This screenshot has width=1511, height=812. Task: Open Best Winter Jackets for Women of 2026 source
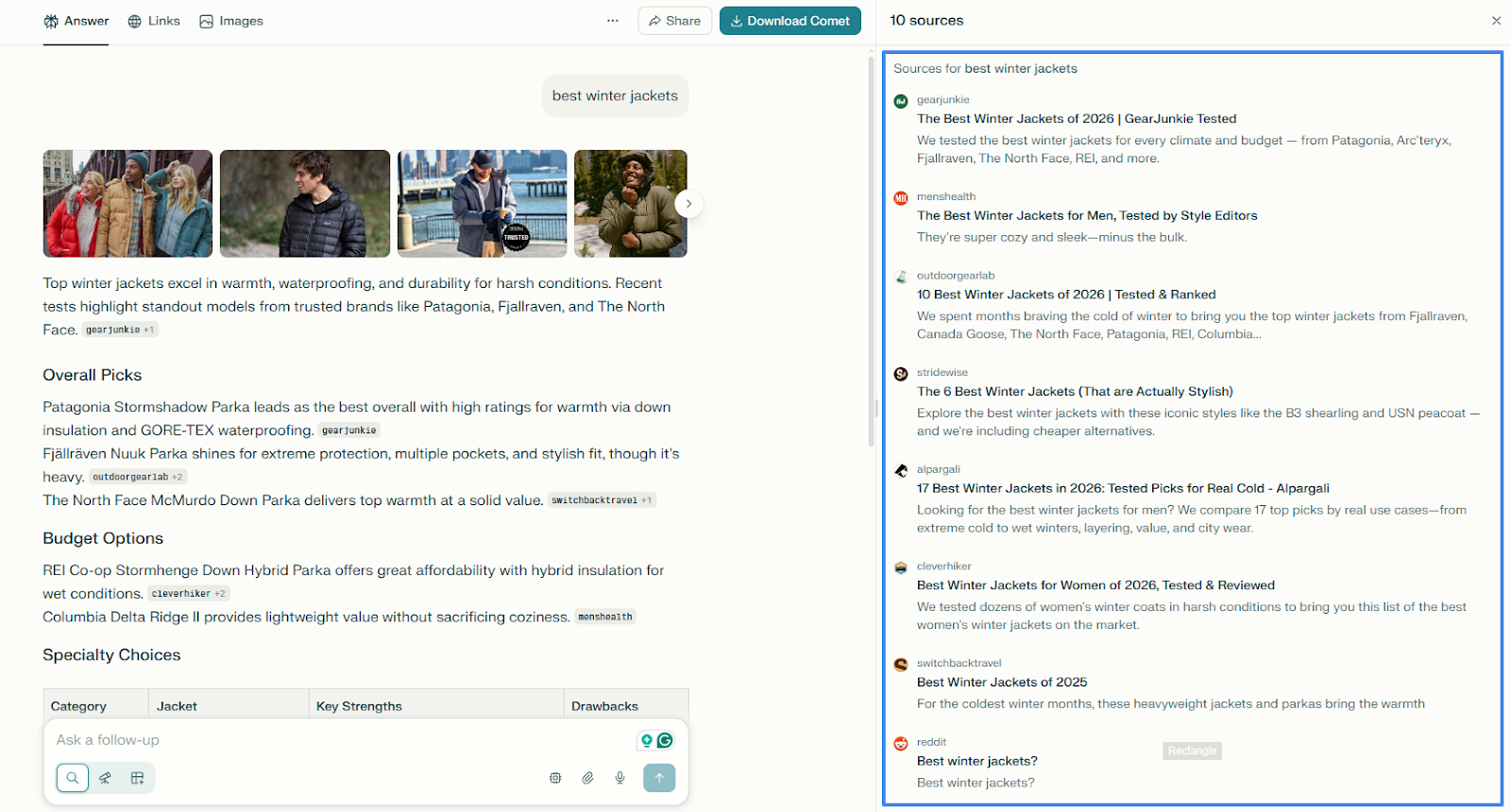tap(1095, 585)
